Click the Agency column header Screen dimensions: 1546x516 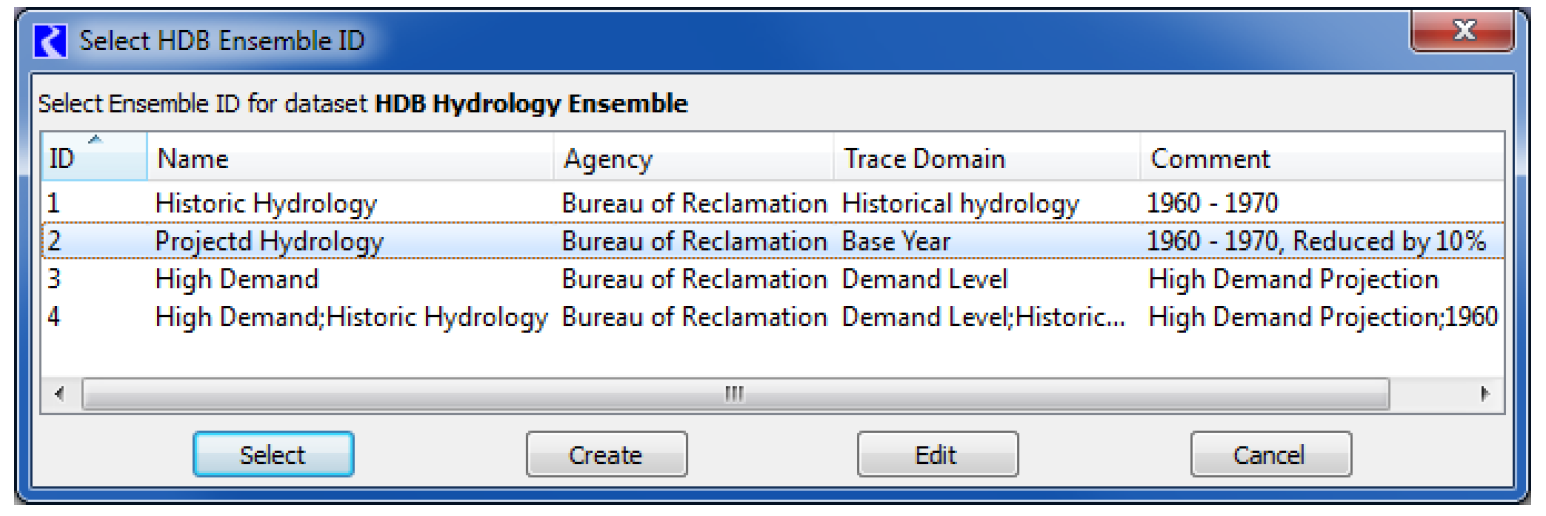click(x=692, y=159)
